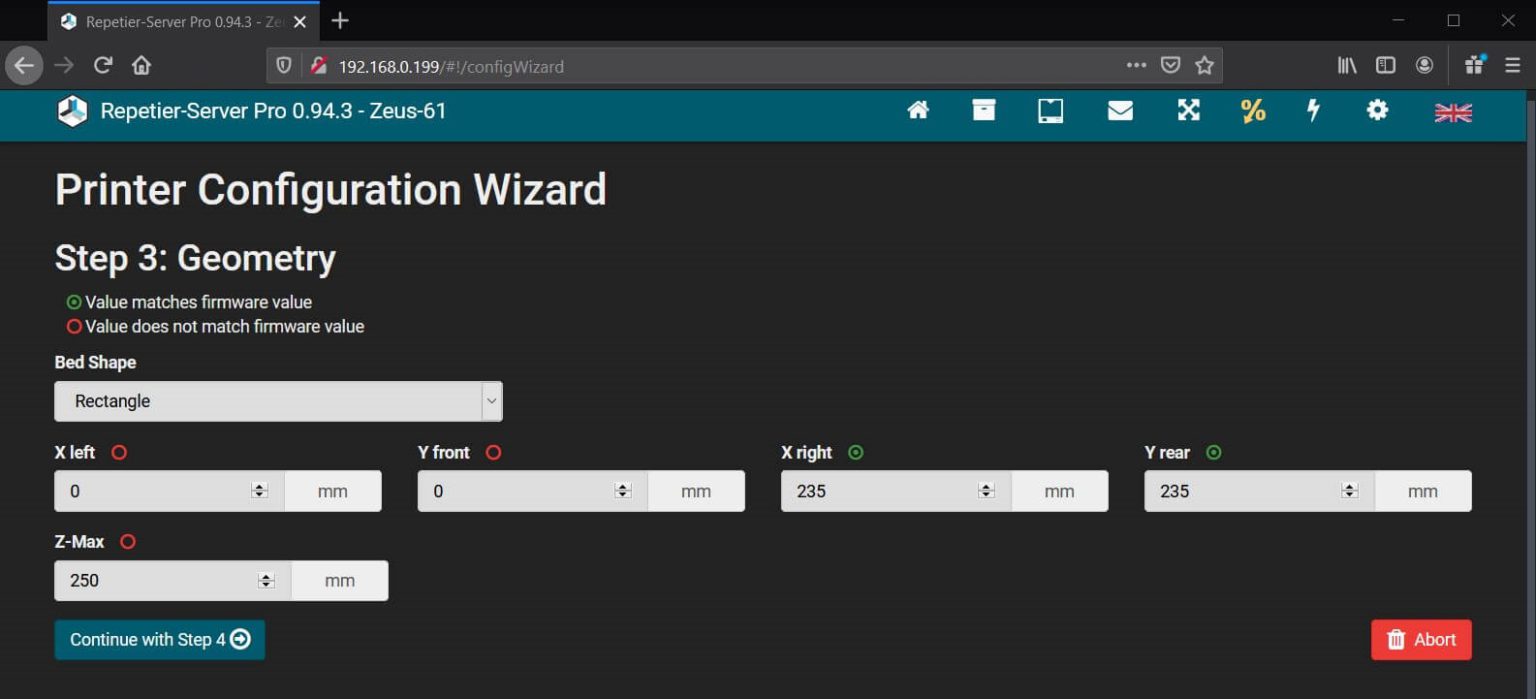Screen dimensions: 1536x699
Task: Open global settings via the gear icon
Action: (1377, 110)
